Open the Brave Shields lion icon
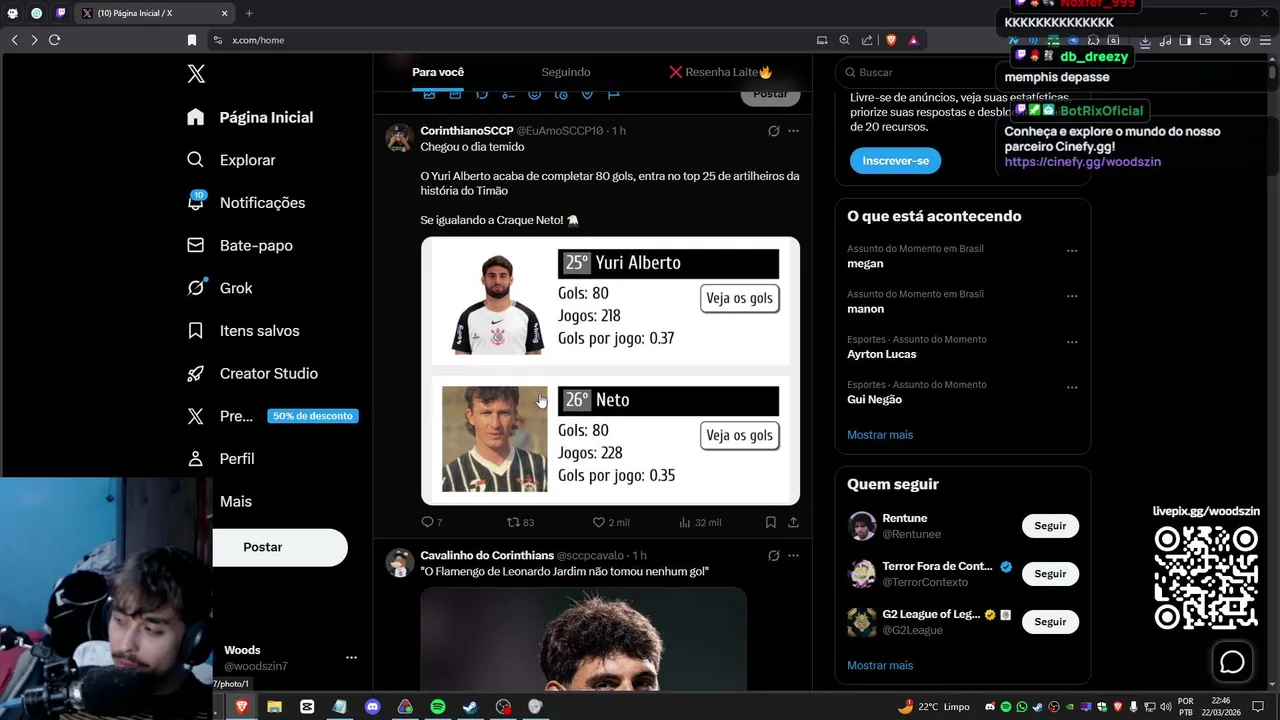The width and height of the screenshot is (1280, 720). point(891,40)
